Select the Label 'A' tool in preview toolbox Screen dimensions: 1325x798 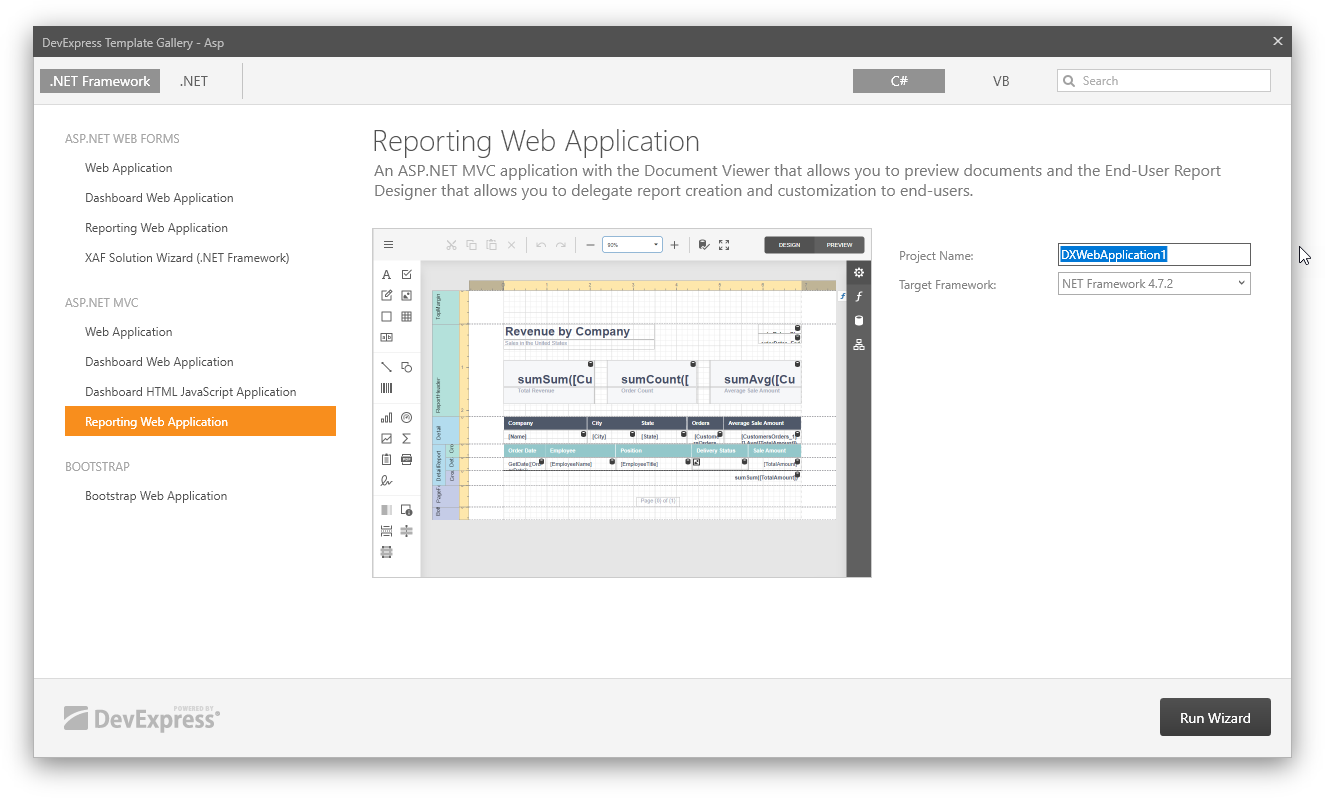tap(386, 275)
